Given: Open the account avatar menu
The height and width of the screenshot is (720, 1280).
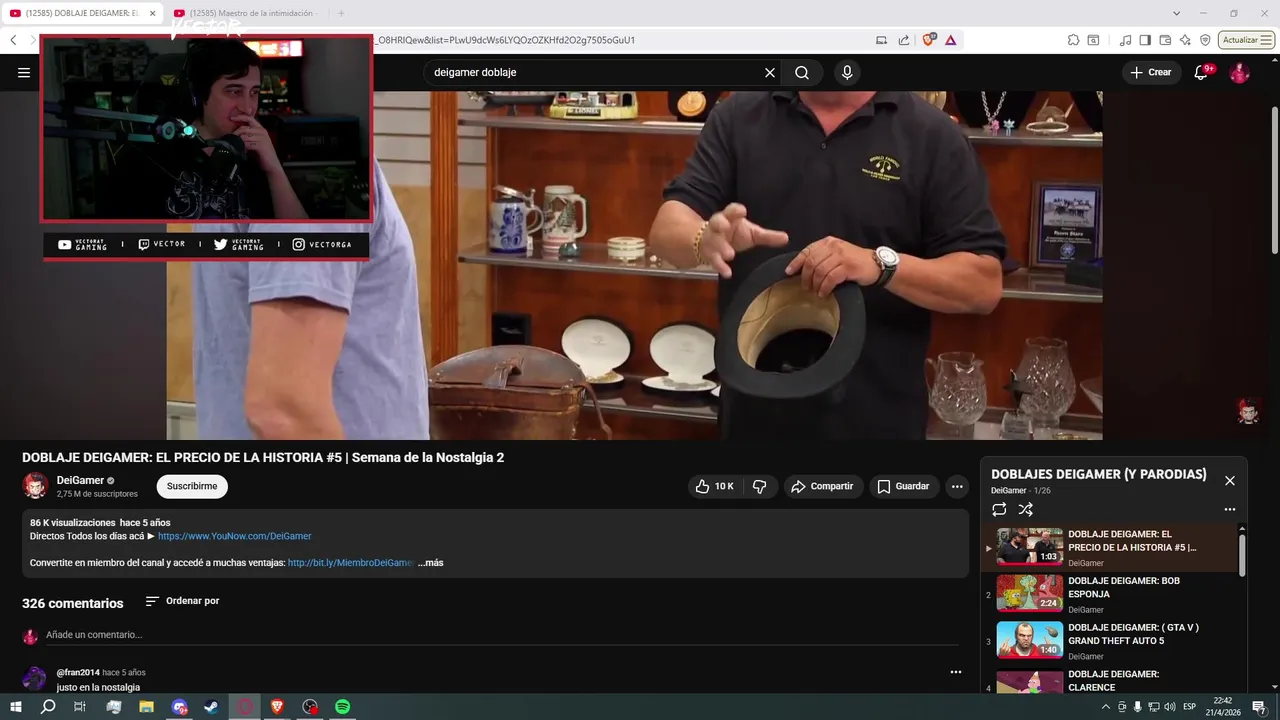Looking at the screenshot, I should [x=1239, y=72].
